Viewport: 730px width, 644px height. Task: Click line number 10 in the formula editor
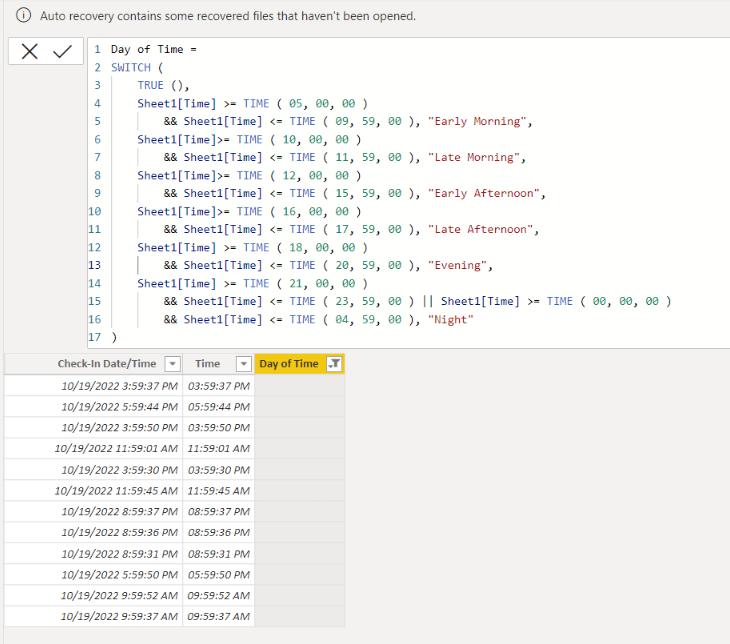click(95, 211)
